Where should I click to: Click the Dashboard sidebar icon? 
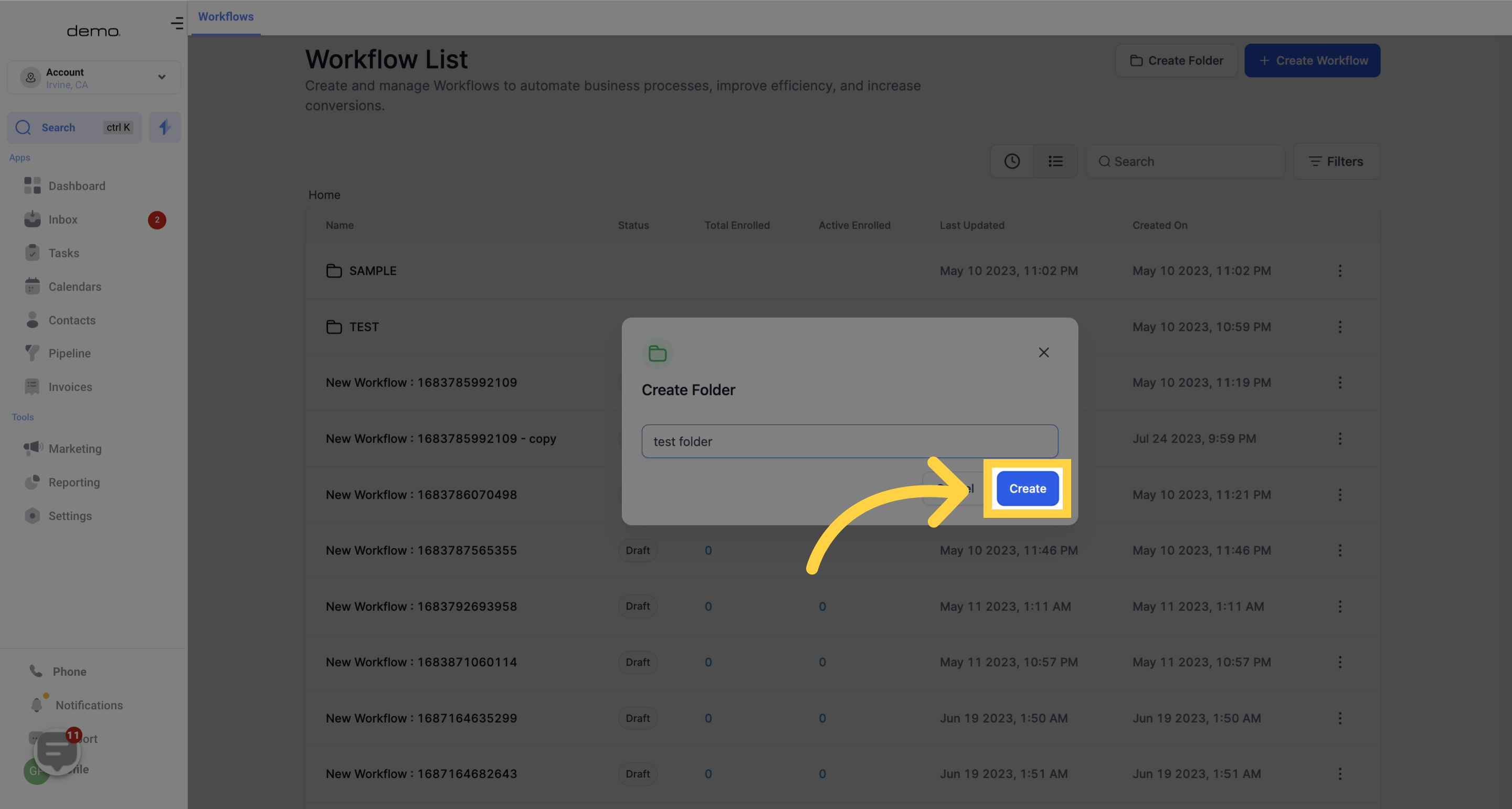pyautogui.click(x=32, y=187)
